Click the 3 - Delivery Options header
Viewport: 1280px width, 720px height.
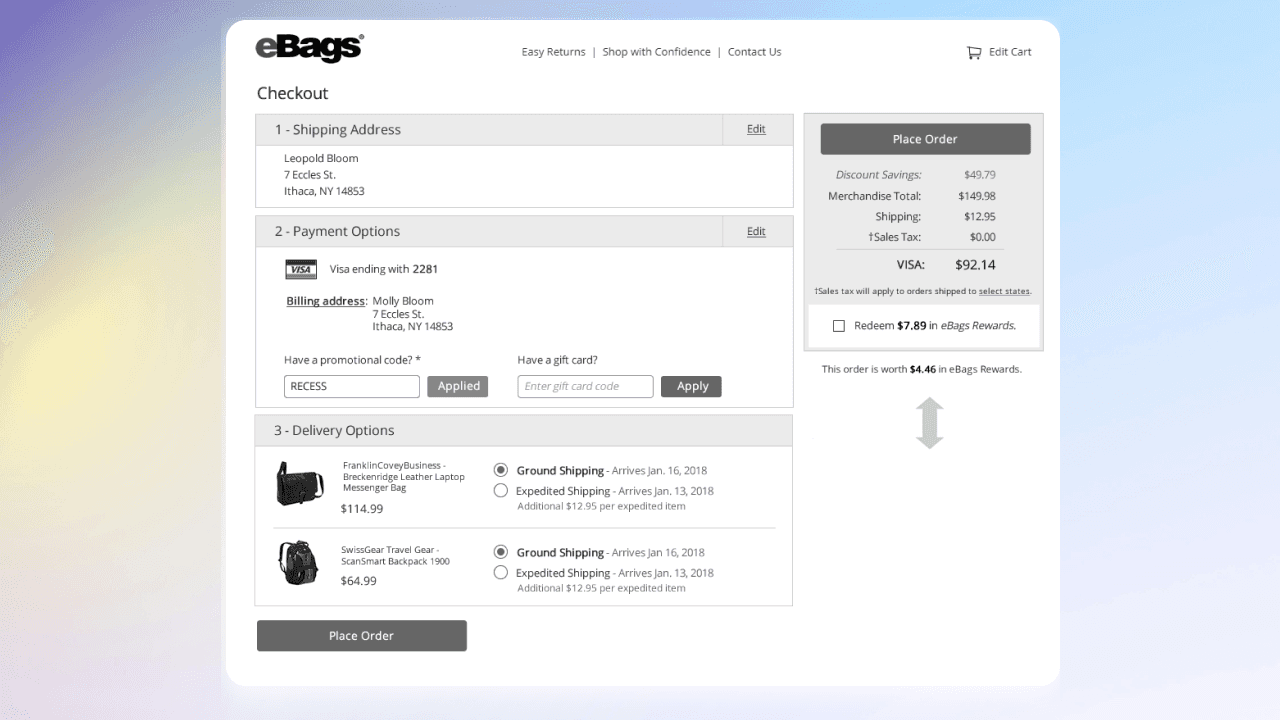click(524, 431)
